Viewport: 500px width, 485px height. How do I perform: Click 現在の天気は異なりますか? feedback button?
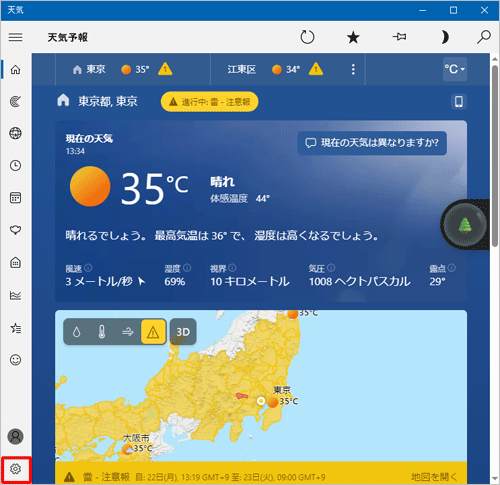372,143
